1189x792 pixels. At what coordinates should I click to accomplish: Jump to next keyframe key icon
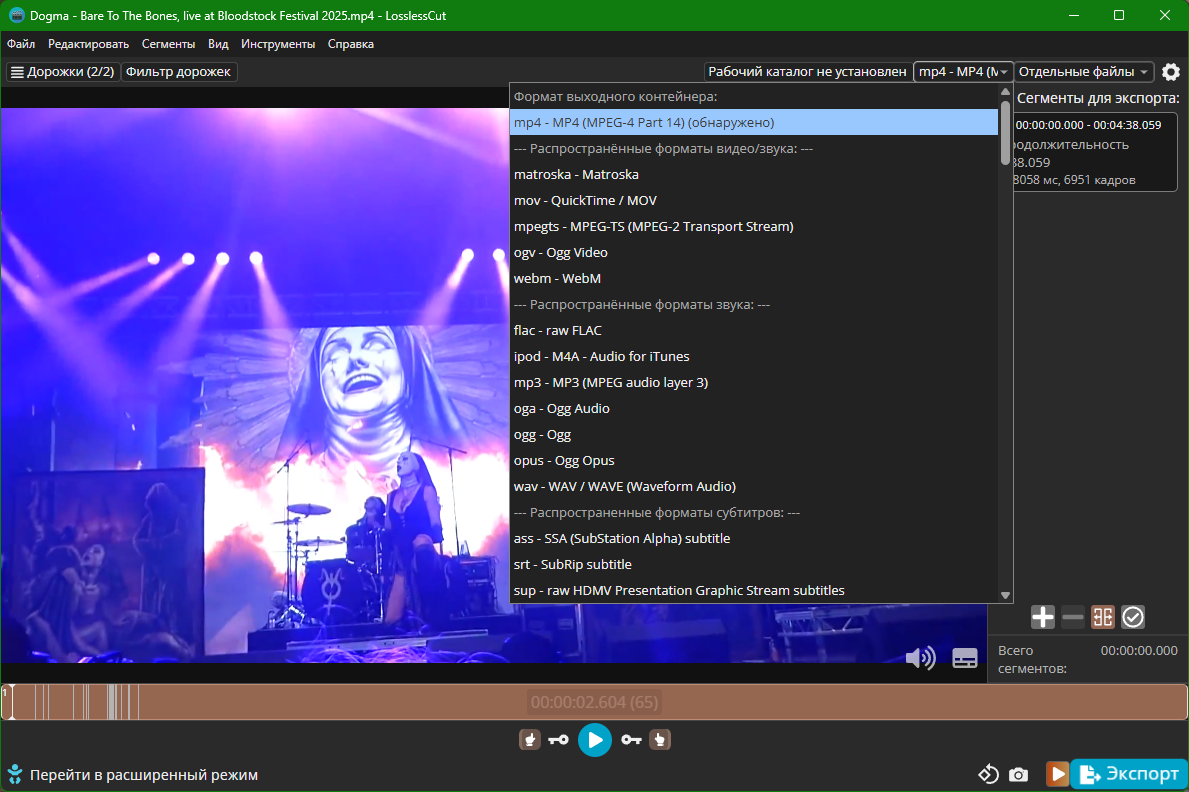[631, 740]
